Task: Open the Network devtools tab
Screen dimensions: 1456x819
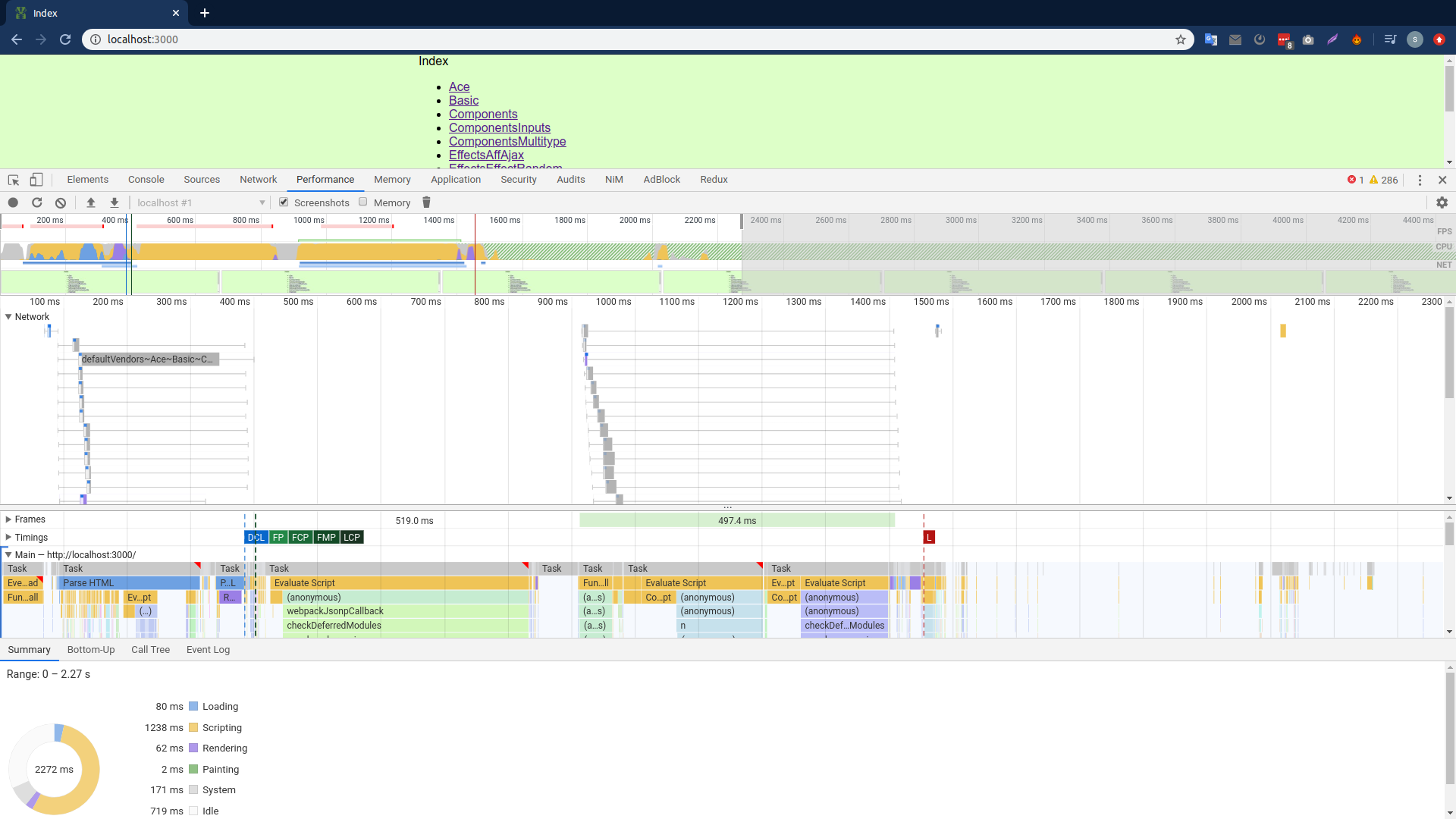Action: [259, 180]
